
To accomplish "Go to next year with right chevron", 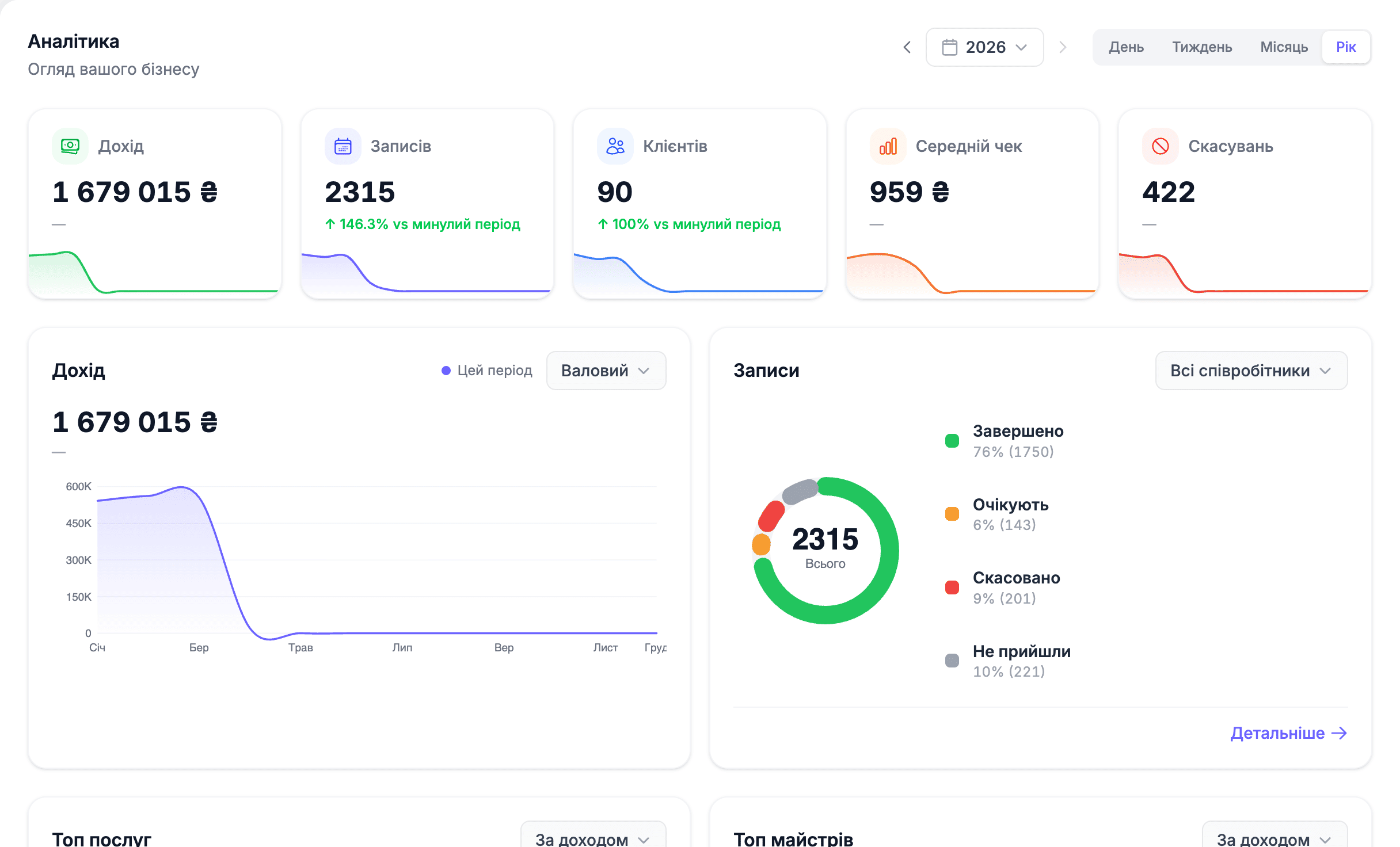I will (1063, 47).
